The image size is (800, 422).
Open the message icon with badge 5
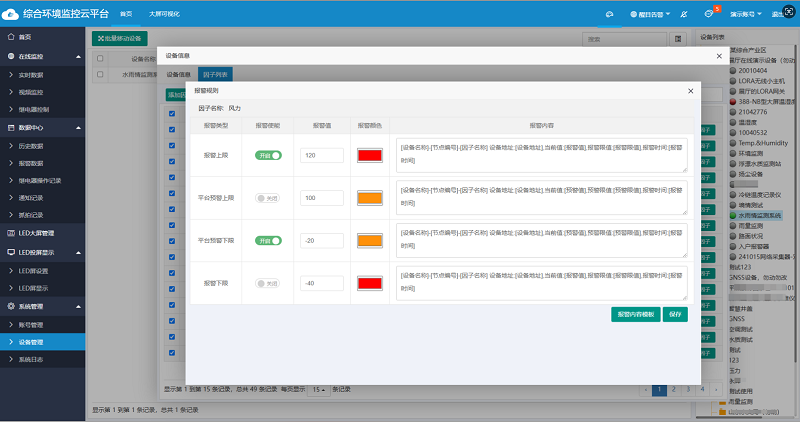[x=709, y=15]
